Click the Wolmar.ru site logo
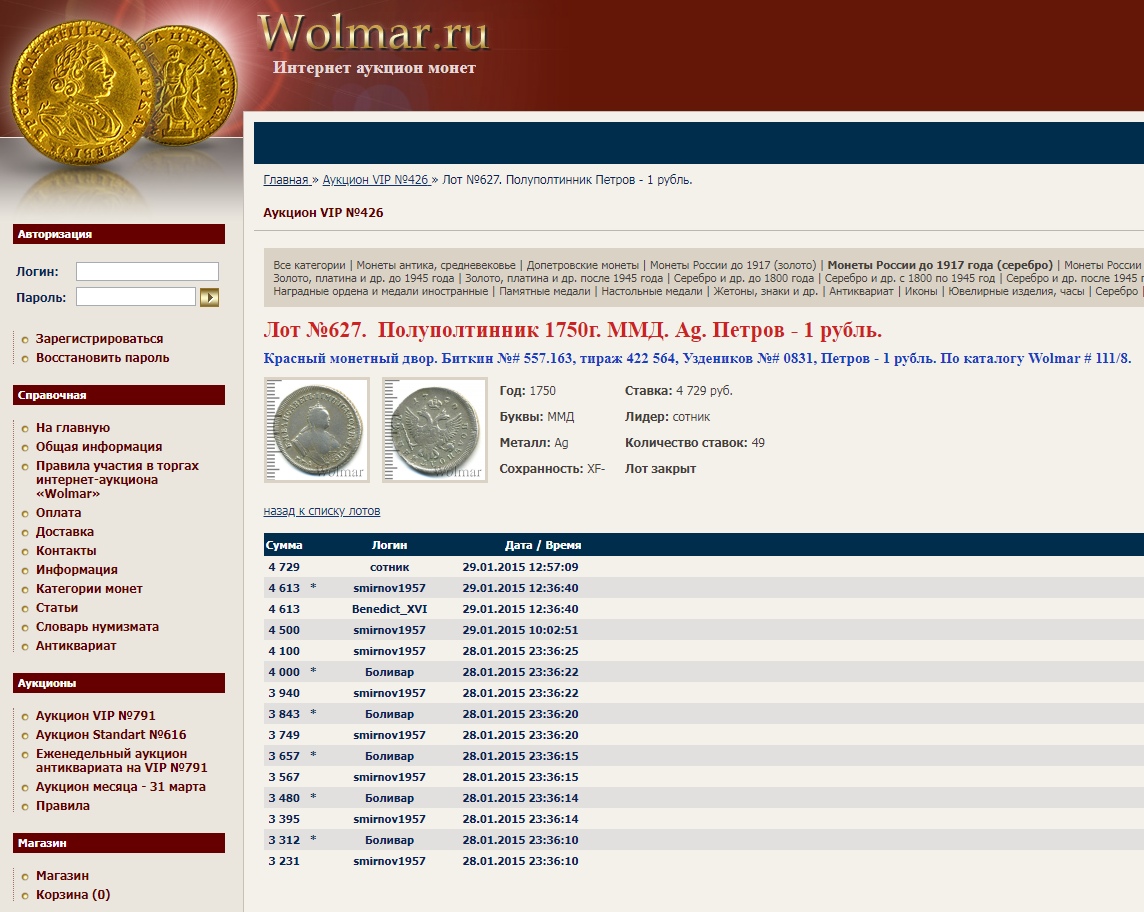Viewport: 1144px width, 912px height. click(373, 32)
